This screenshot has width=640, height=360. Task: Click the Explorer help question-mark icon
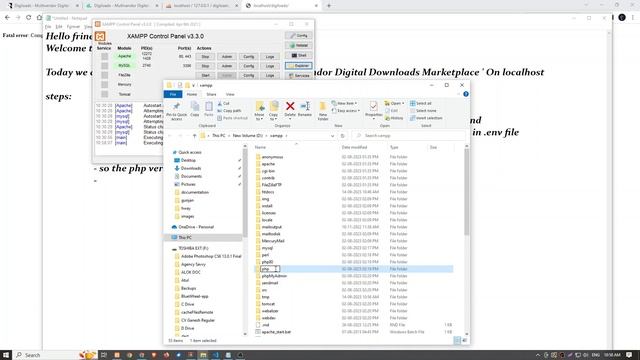466,94
